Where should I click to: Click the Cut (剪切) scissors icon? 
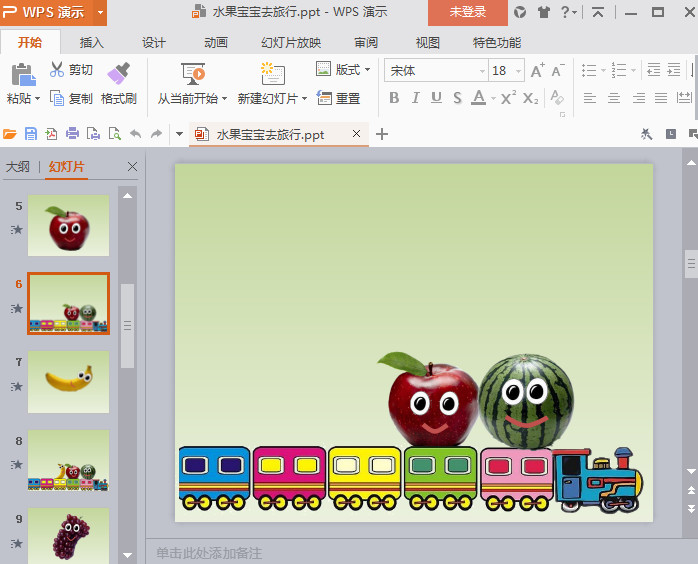coord(57,70)
